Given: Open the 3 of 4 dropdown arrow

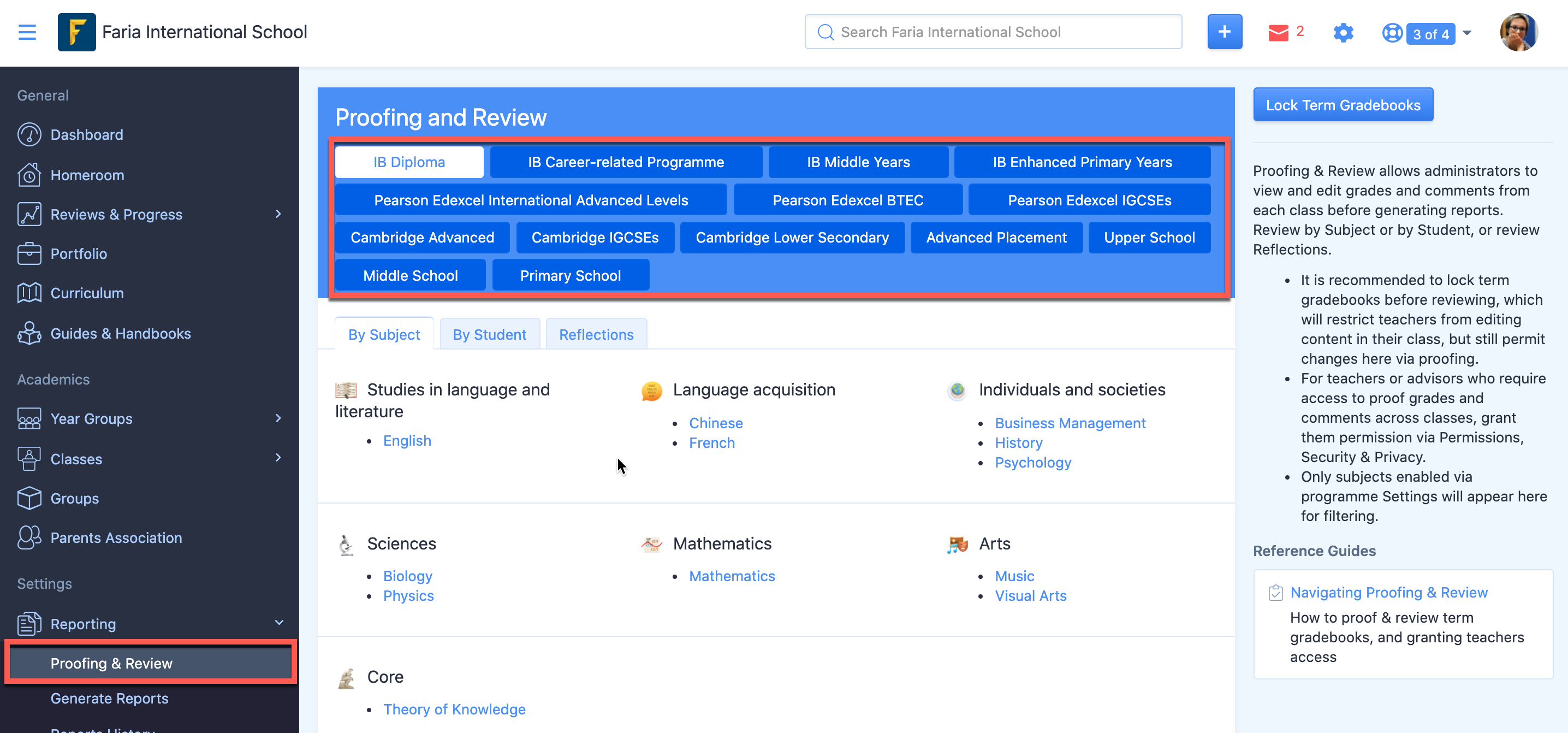Looking at the screenshot, I should [x=1467, y=33].
